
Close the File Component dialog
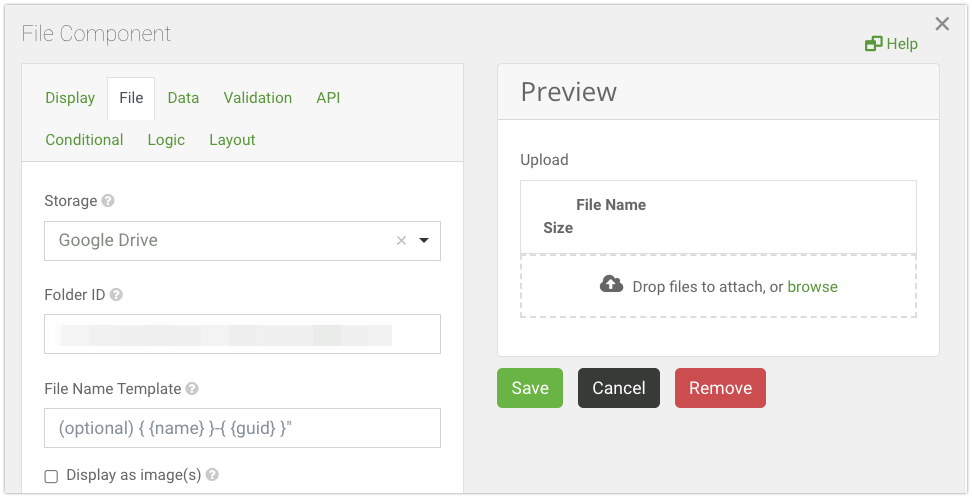942,24
